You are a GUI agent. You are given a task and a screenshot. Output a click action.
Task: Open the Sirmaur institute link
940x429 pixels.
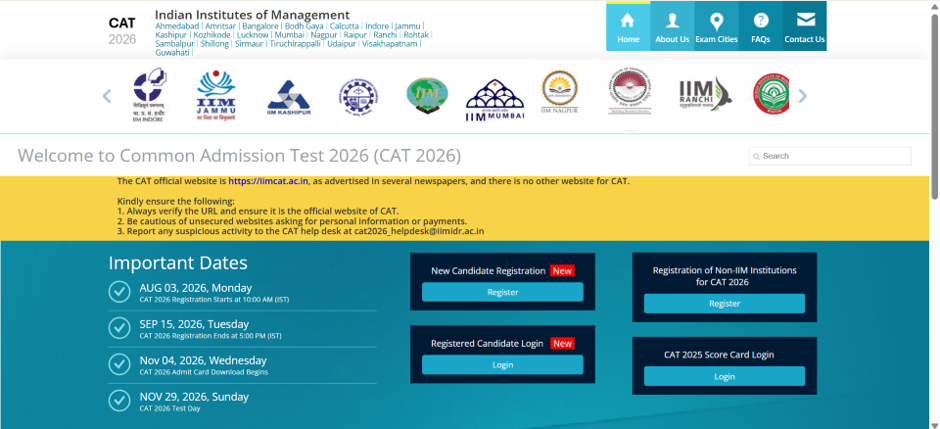point(249,44)
